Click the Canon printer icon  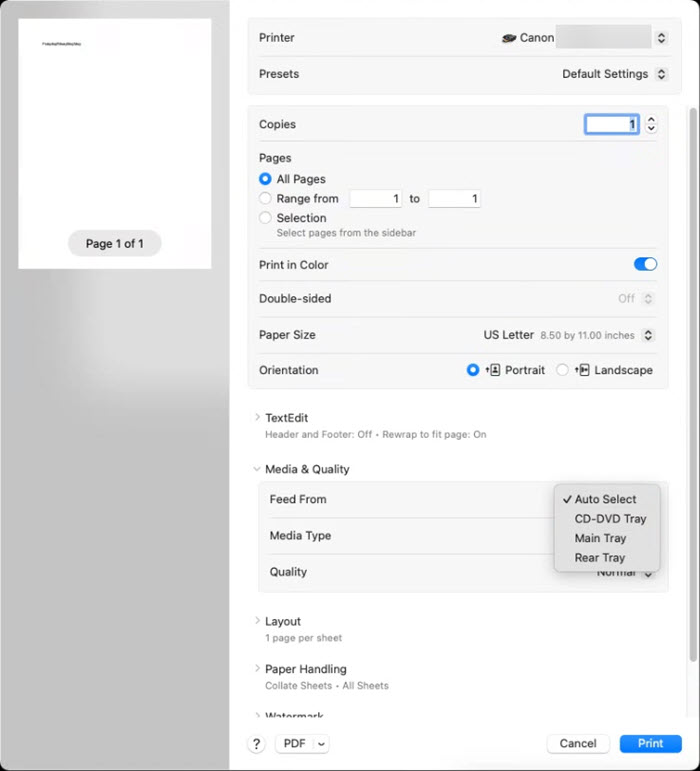(x=509, y=38)
